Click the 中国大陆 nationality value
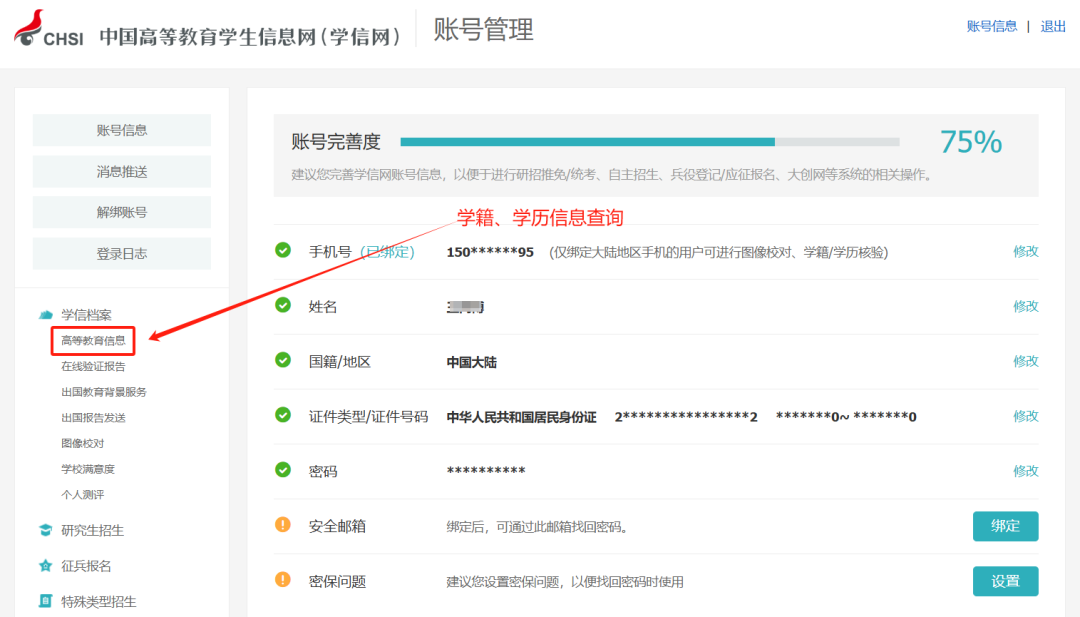 (x=472, y=362)
